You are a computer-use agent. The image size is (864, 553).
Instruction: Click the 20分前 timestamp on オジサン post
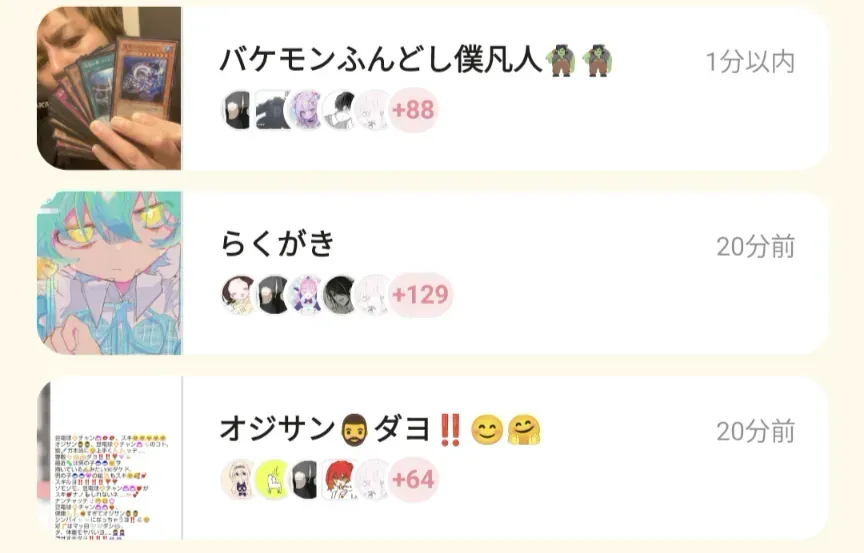[x=755, y=431]
